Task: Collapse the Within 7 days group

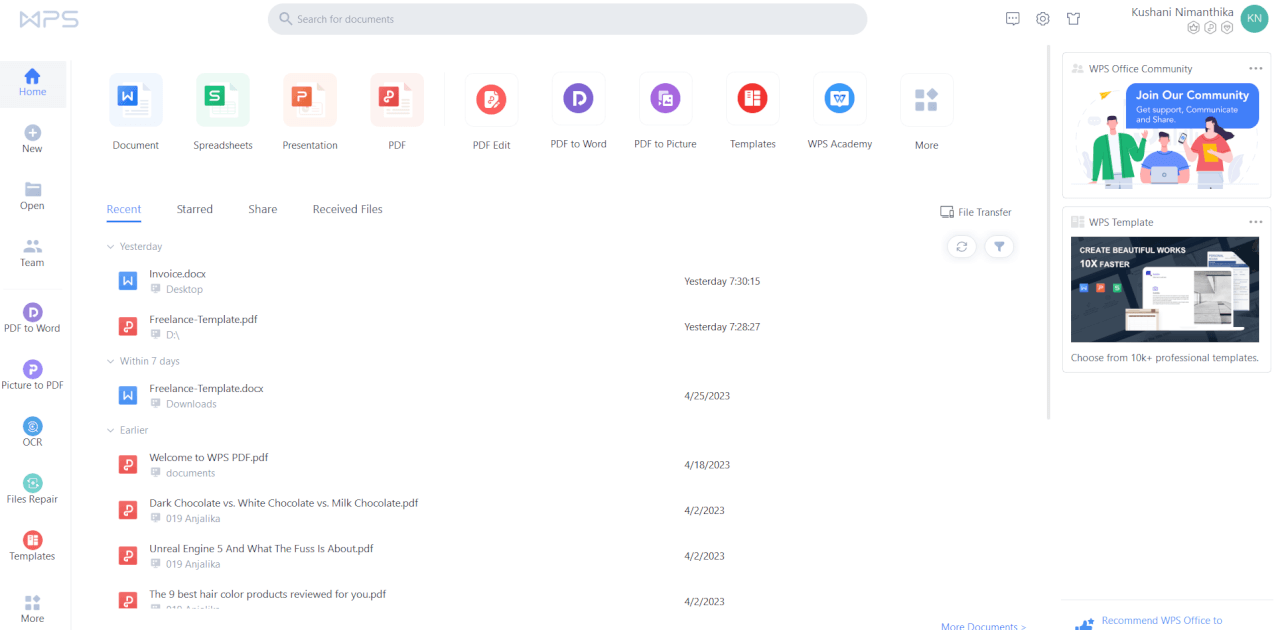Action: [x=110, y=361]
